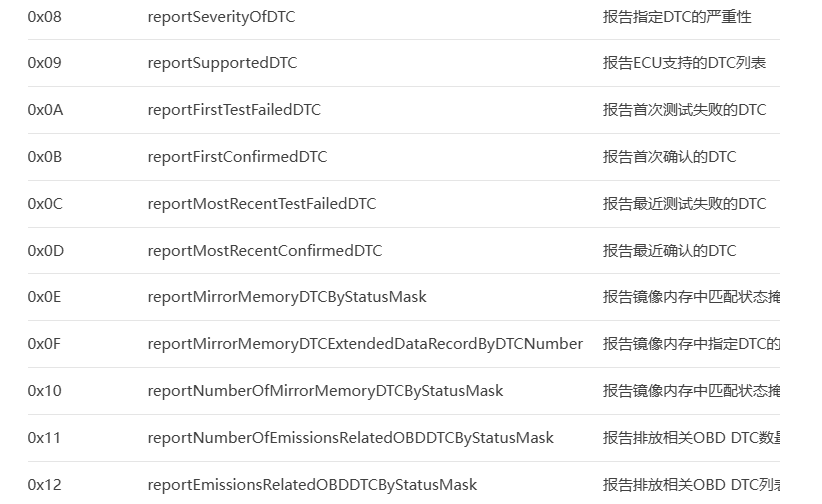Click the reportMirrorMemoryDTCByStatusMask text
This screenshot has width=822, height=504.
point(287,297)
